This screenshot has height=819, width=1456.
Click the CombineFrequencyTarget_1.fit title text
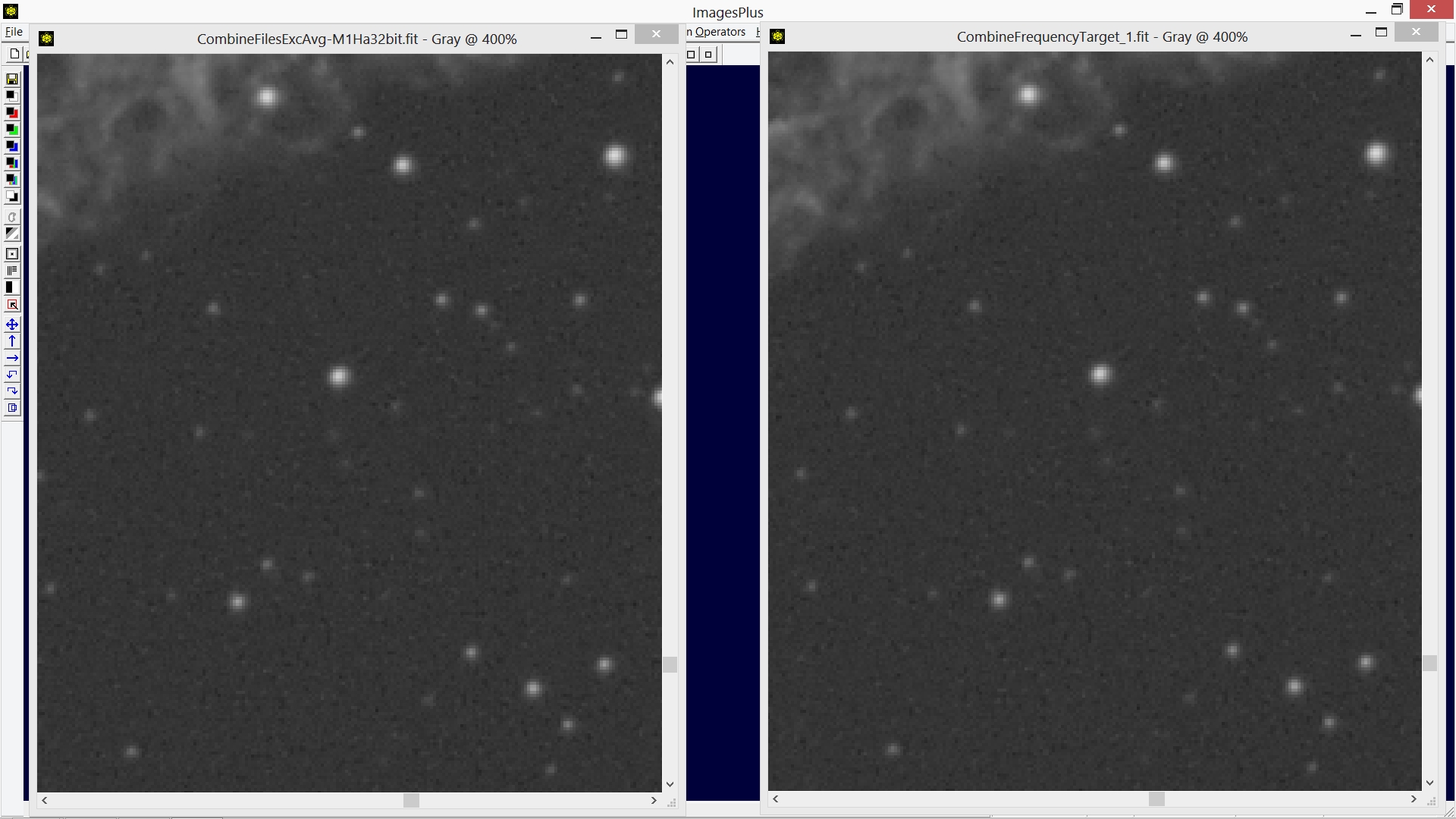[1102, 37]
